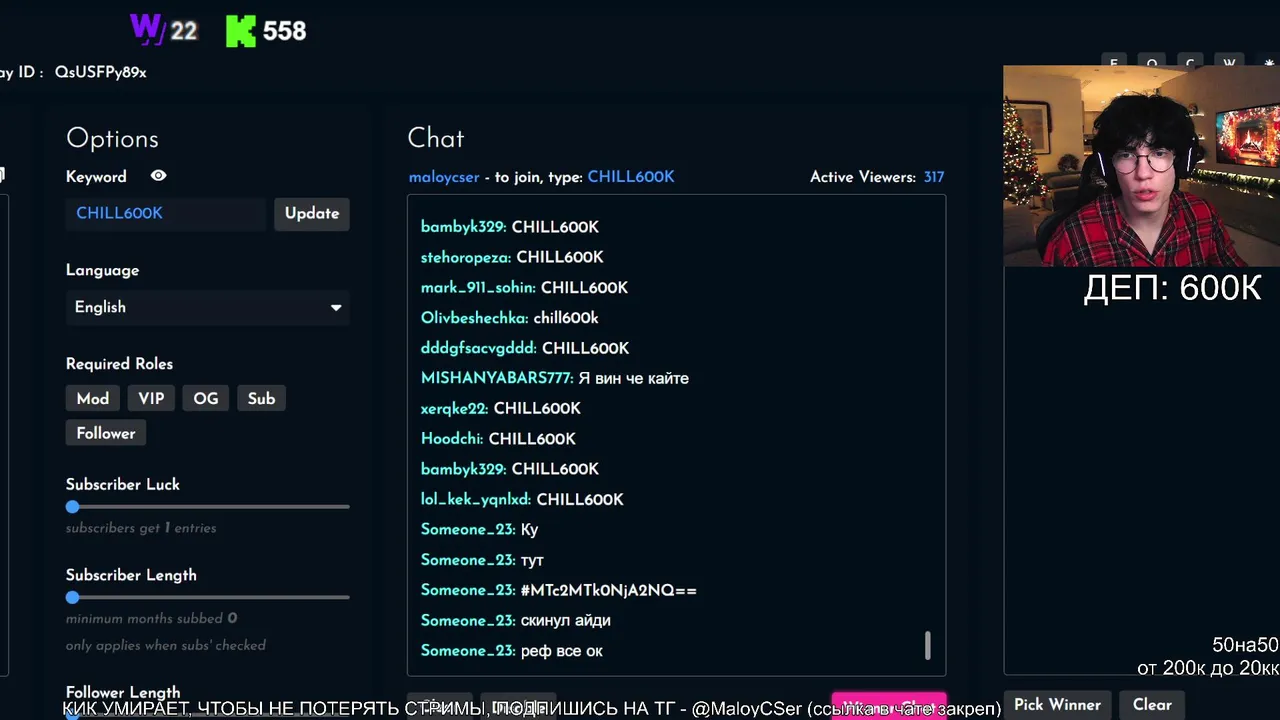1280x720 pixels.
Task: Click the Someone_23 message 'реф все ок'
Action: [562, 651]
